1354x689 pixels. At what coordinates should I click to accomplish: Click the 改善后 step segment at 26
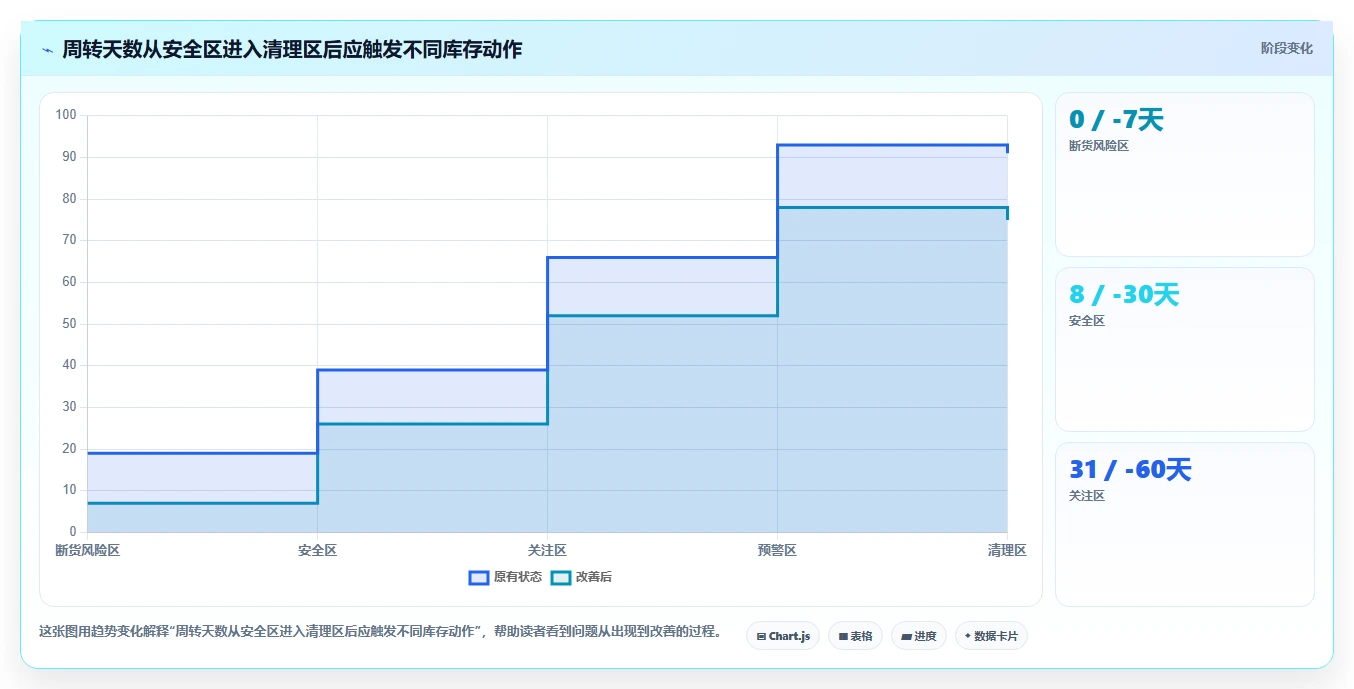432,424
